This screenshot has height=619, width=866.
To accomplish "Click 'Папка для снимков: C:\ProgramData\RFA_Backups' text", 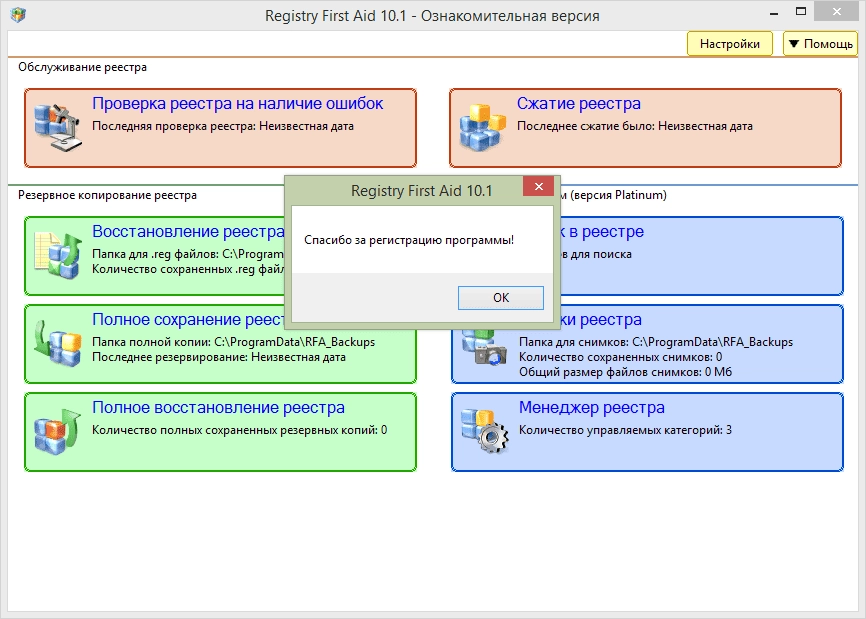I will [656, 342].
